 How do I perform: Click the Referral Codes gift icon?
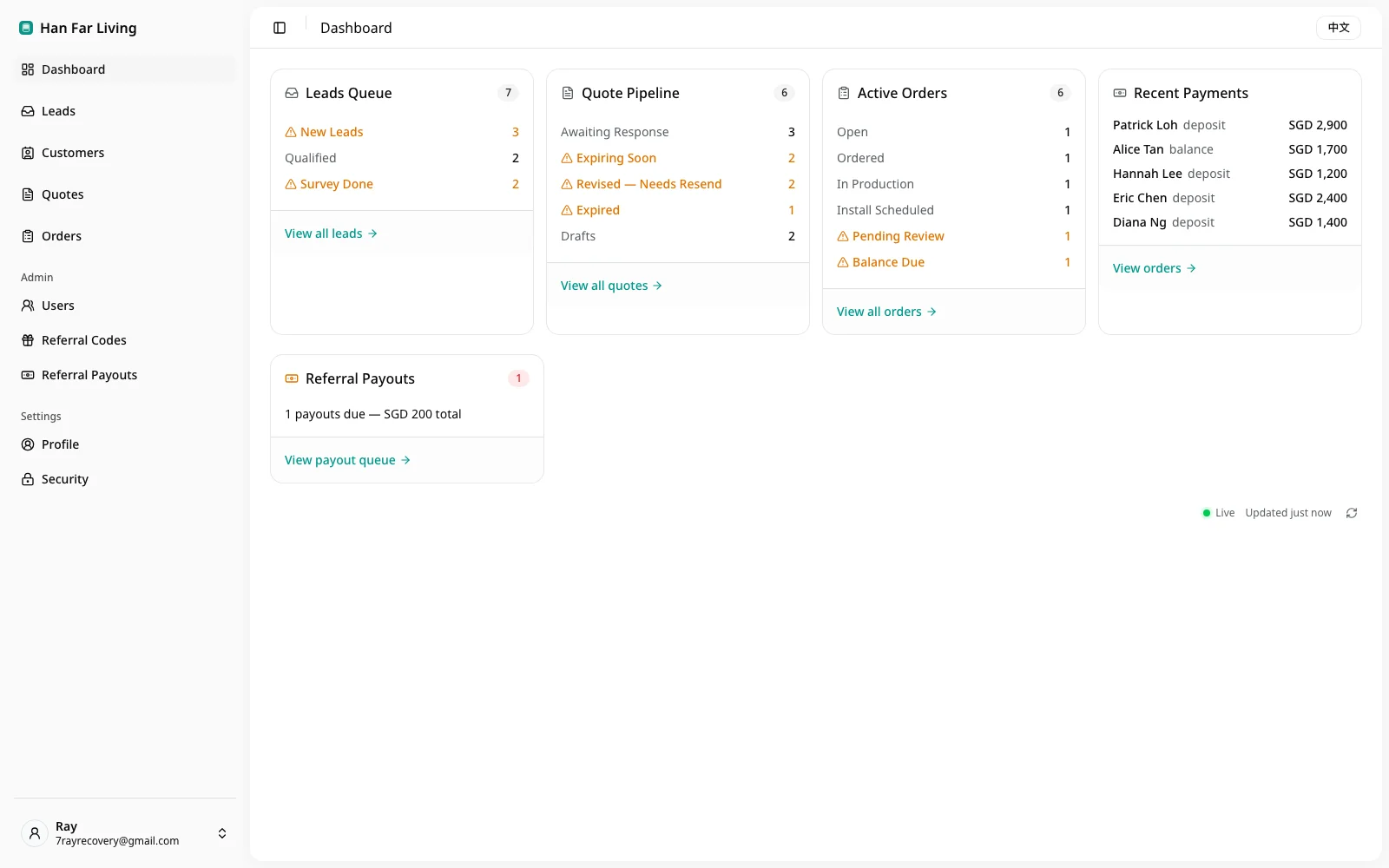click(x=28, y=340)
